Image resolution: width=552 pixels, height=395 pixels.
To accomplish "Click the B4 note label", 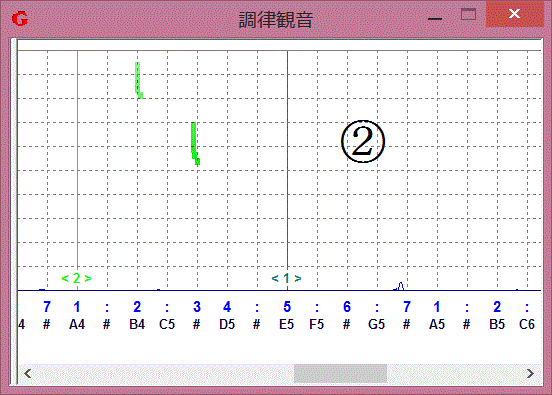I will coord(137,324).
